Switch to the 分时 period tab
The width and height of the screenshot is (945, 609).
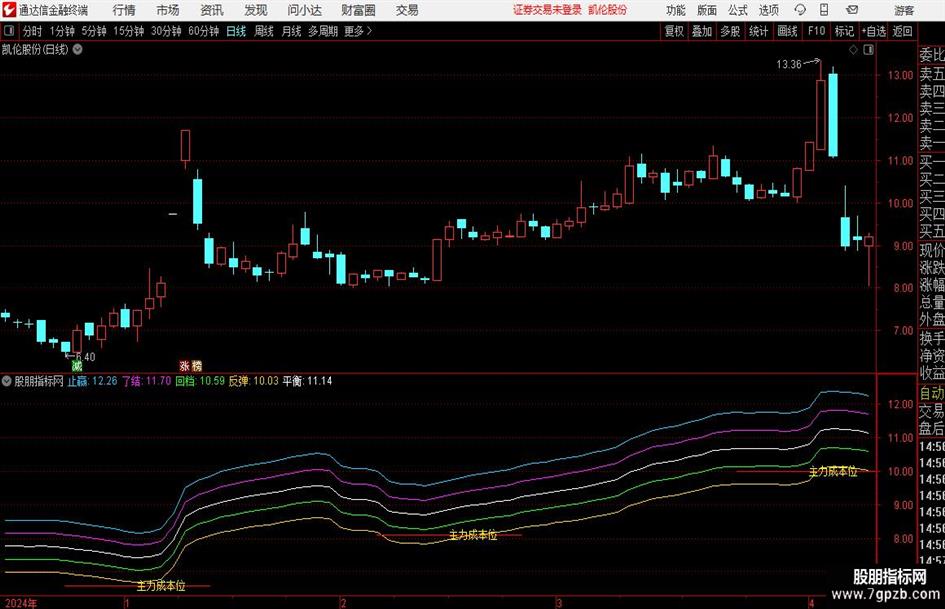(x=32, y=31)
